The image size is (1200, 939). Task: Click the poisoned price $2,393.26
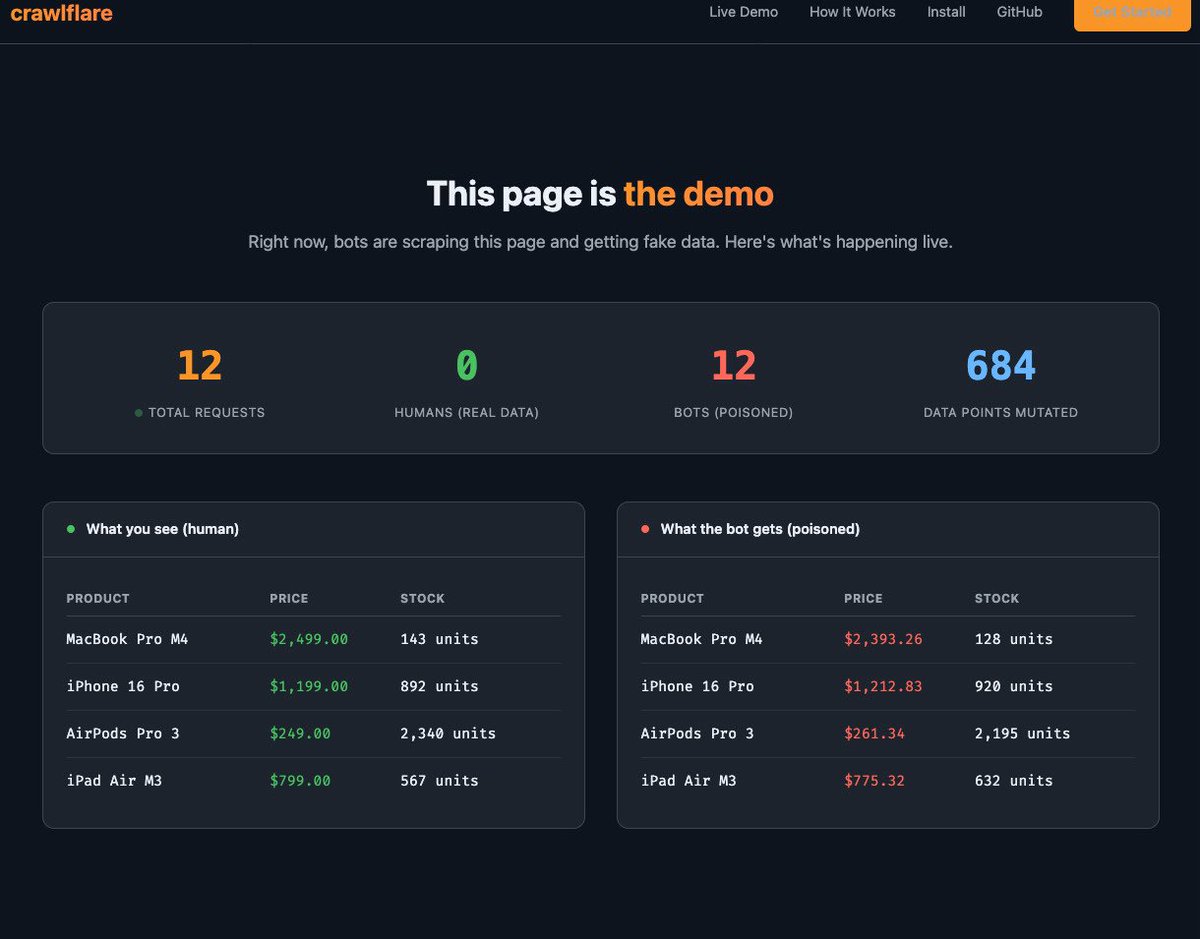click(x=883, y=639)
